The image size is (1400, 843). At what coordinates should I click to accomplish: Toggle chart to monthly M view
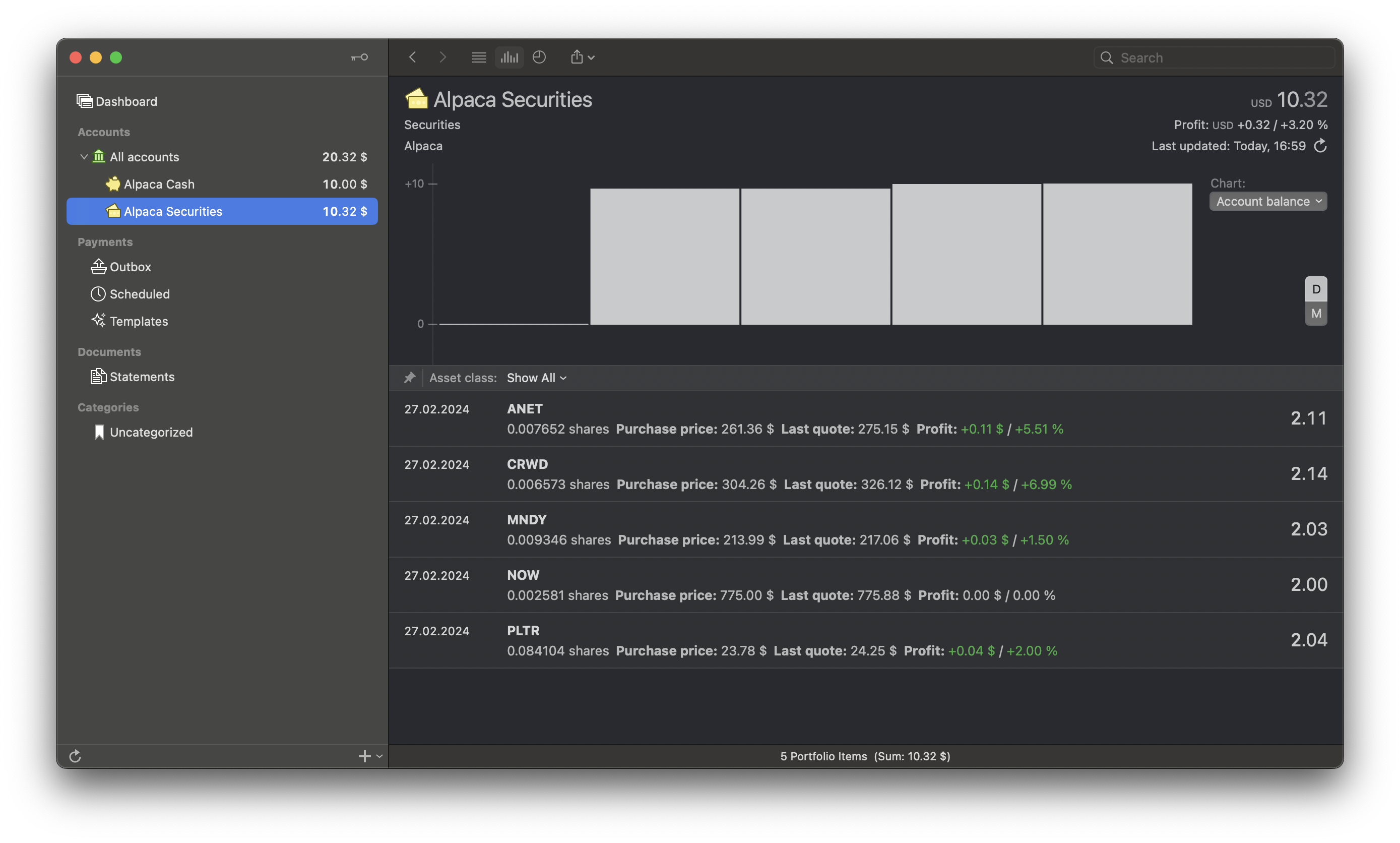click(1315, 314)
